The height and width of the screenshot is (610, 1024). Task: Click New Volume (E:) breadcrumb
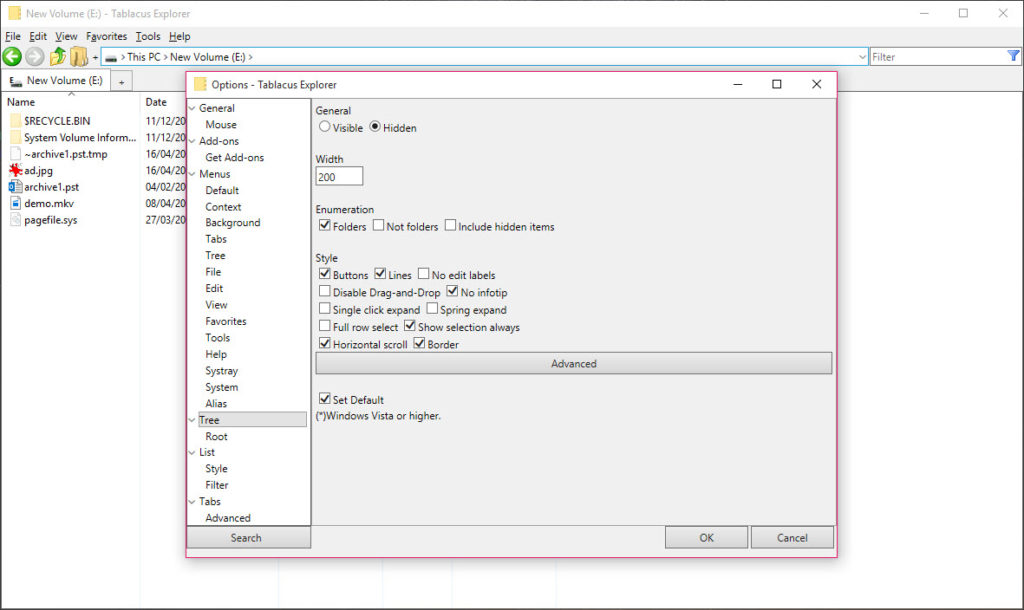point(208,57)
